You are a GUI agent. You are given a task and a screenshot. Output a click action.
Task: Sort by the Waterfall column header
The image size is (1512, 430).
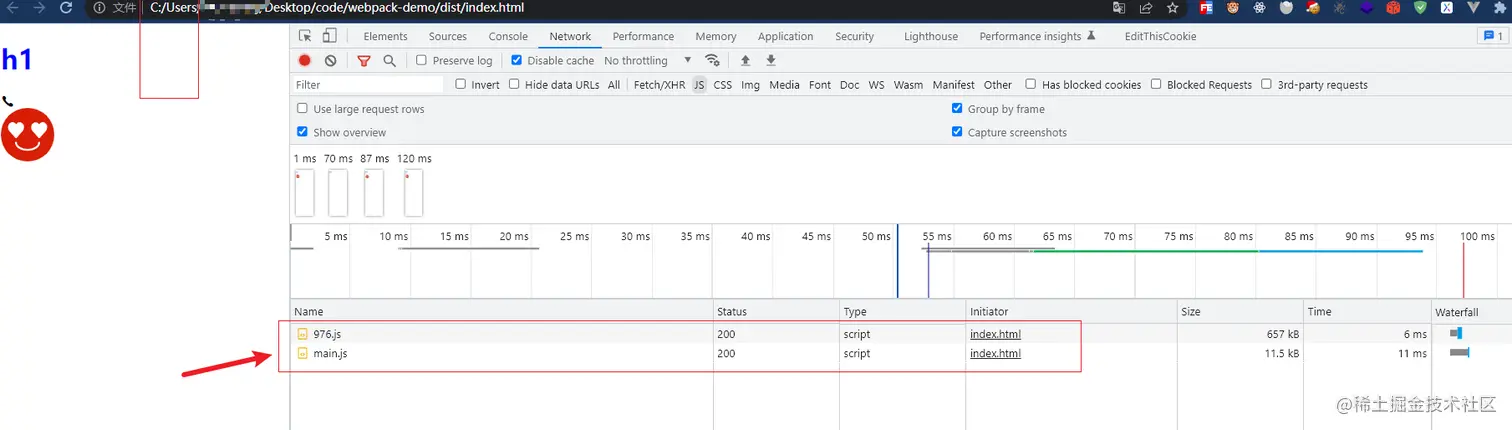(1472, 312)
